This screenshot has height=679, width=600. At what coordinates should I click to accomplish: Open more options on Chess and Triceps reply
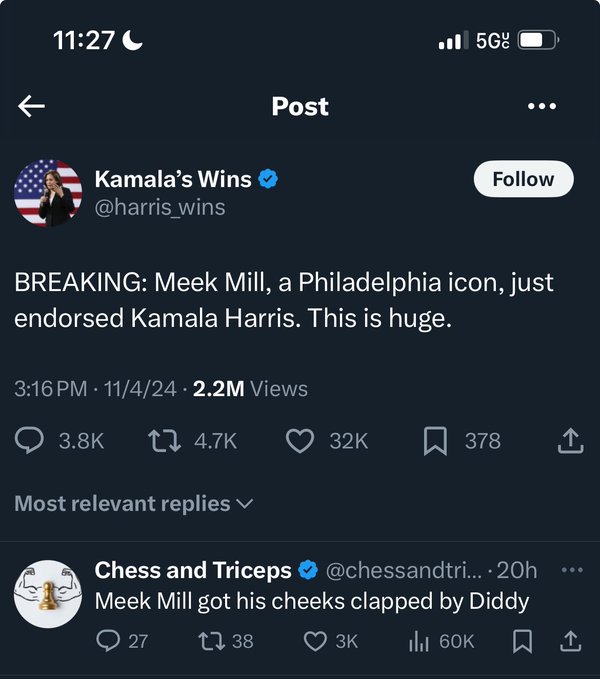point(571,570)
